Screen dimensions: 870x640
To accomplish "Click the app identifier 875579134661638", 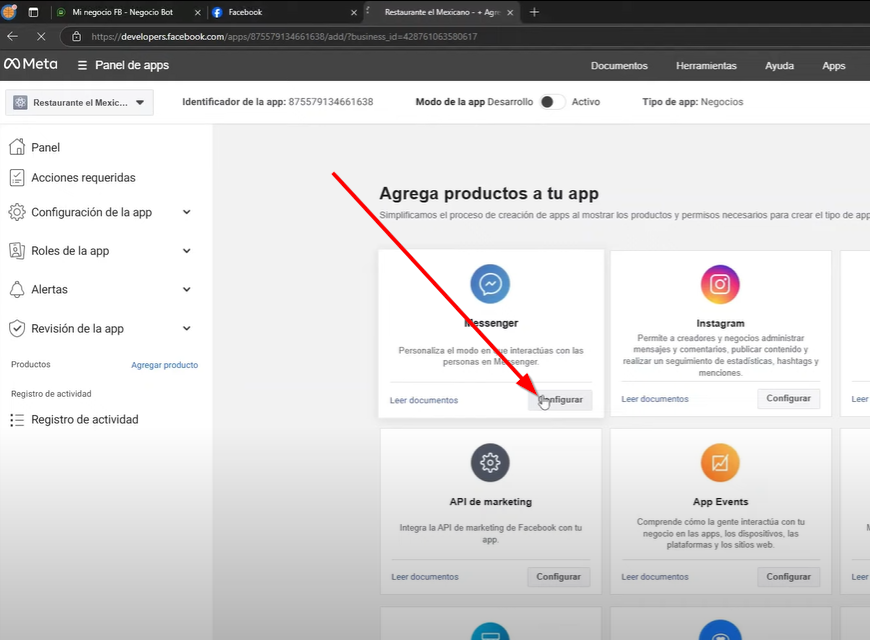I will pyautogui.click(x=331, y=102).
